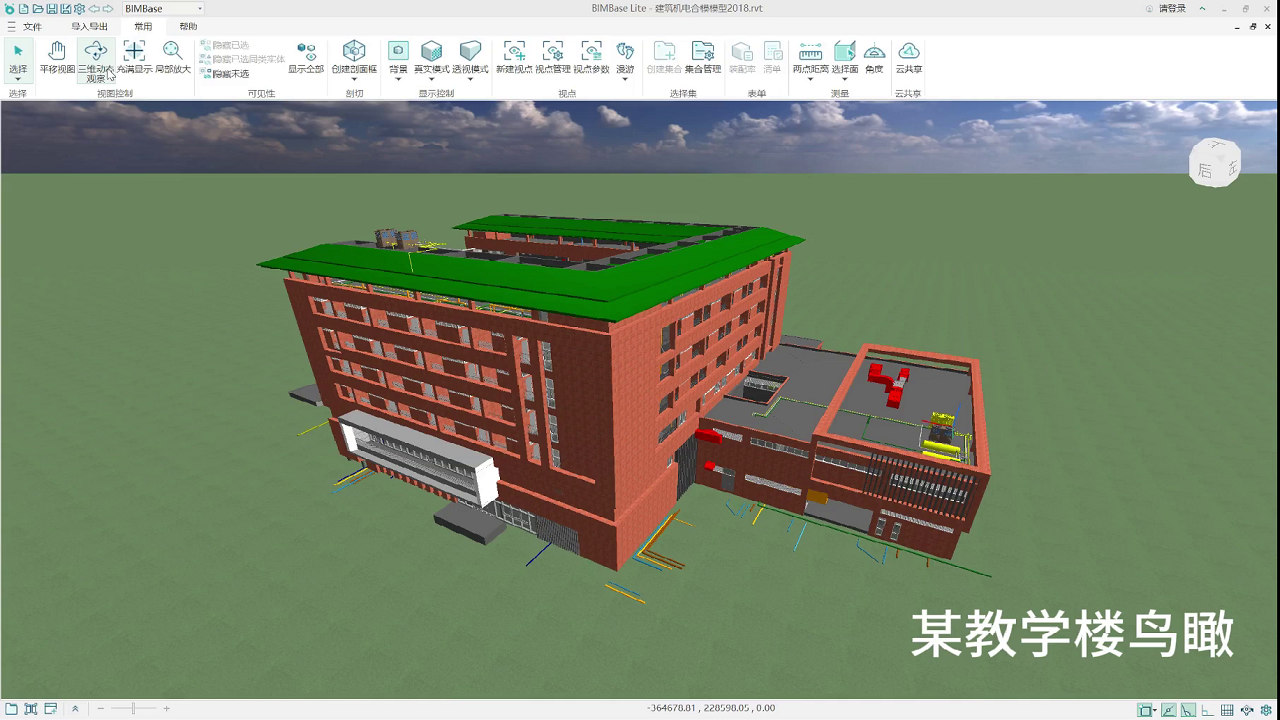Click 充满显示 to fit the view
Image resolution: width=1280 pixels, height=720 pixels.
[x=134, y=55]
